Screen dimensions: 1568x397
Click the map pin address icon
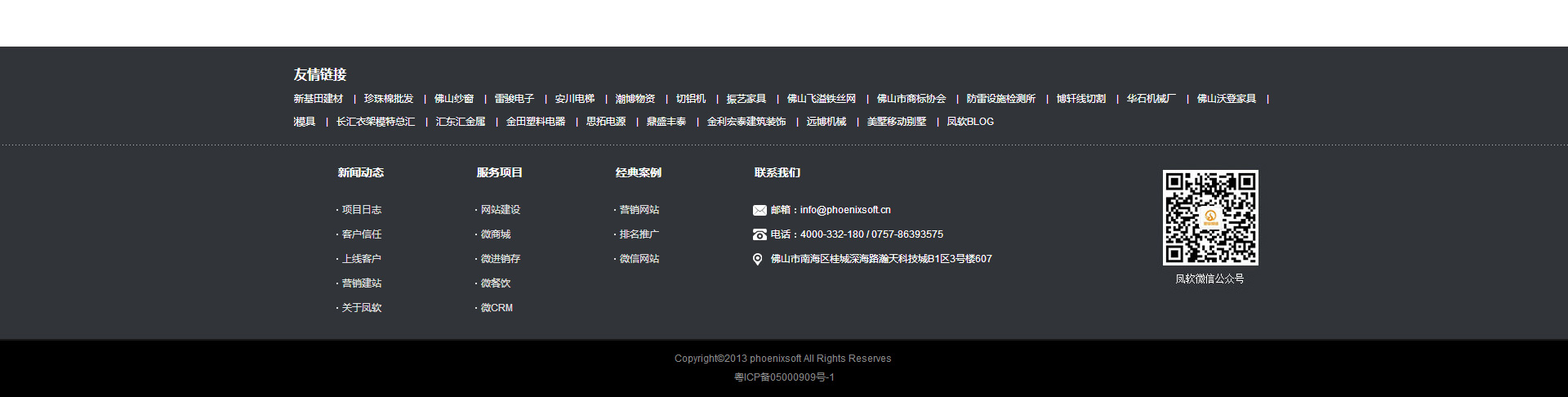(758, 259)
